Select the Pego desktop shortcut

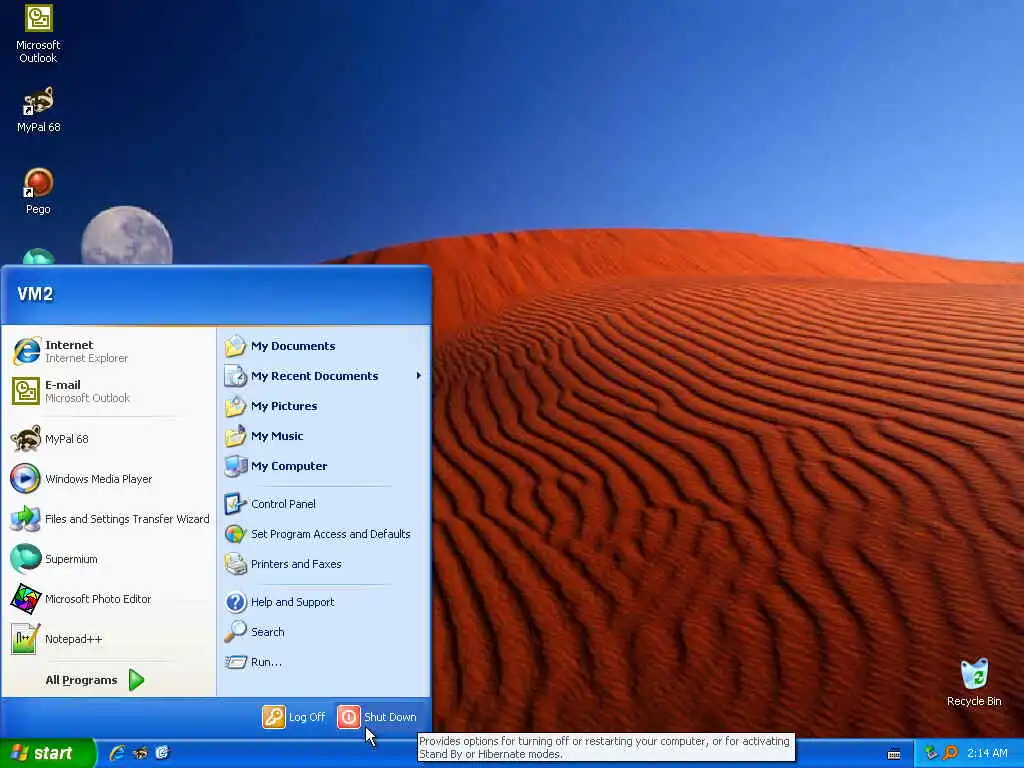[x=39, y=191]
